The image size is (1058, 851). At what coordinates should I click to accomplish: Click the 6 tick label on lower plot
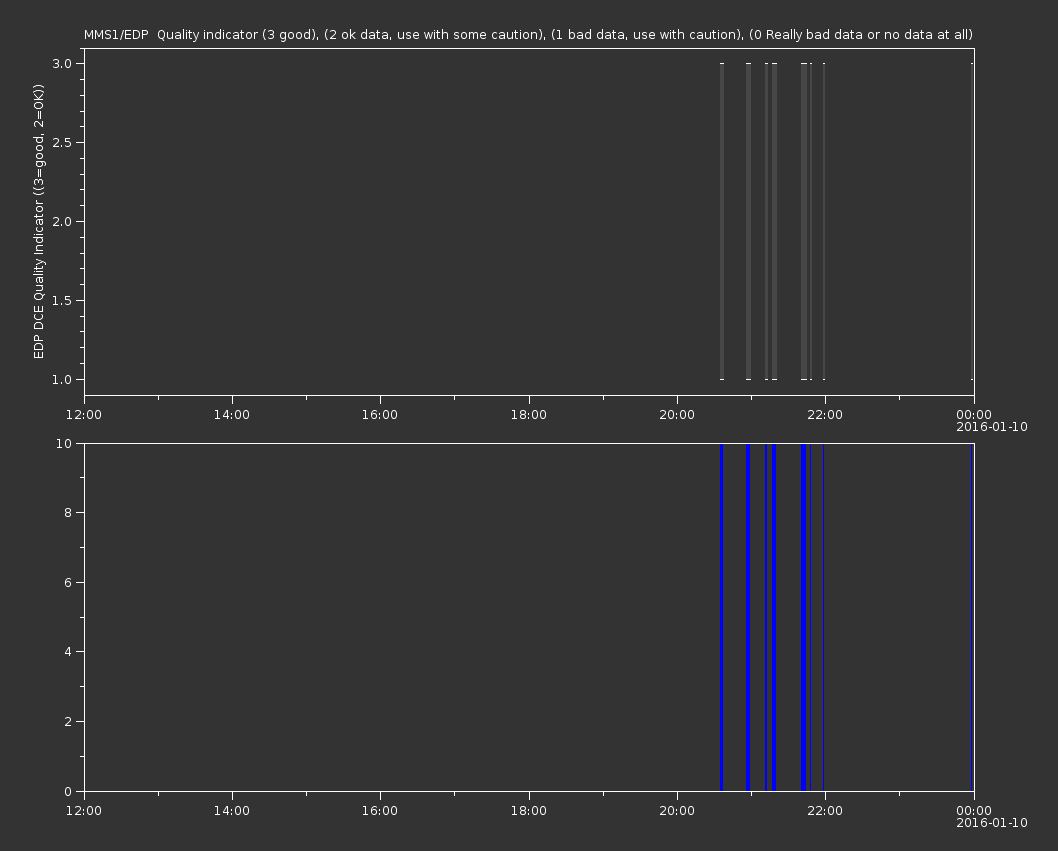(68, 582)
